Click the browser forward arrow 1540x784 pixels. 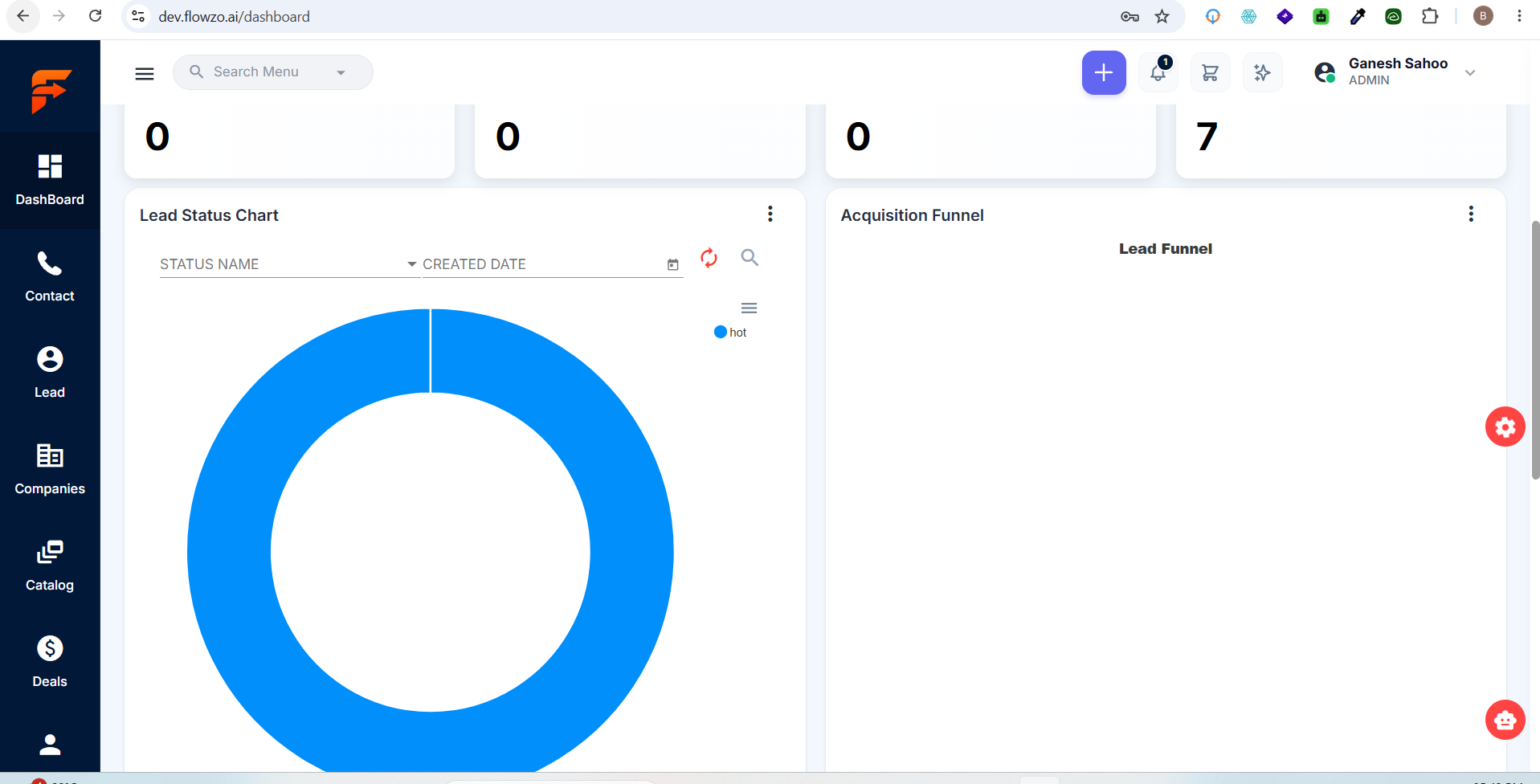[59, 16]
